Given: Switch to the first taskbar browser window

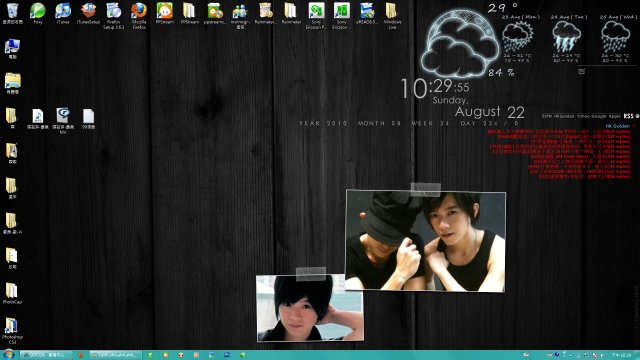Looking at the screenshot, I should [46, 355].
